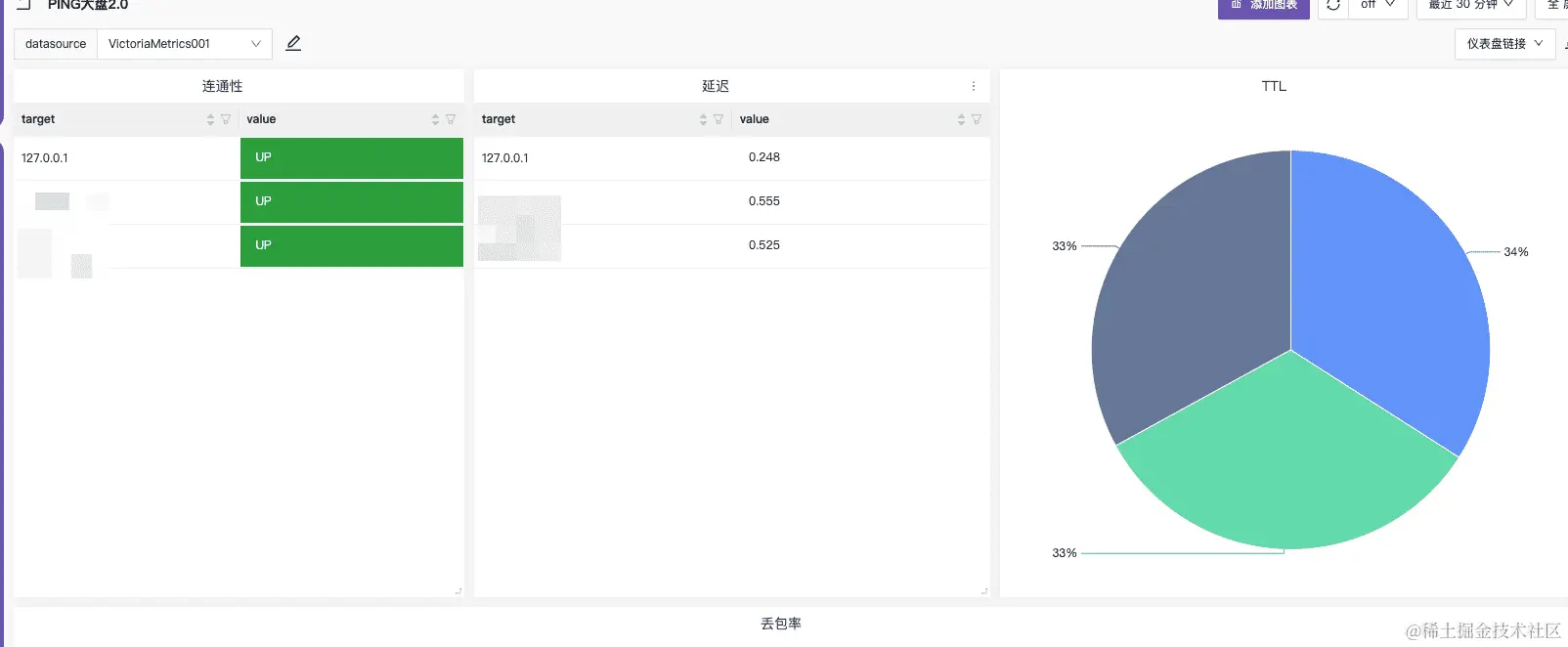1568x647 pixels.
Task: Click the 连通性 panel title
Action: coord(223,86)
